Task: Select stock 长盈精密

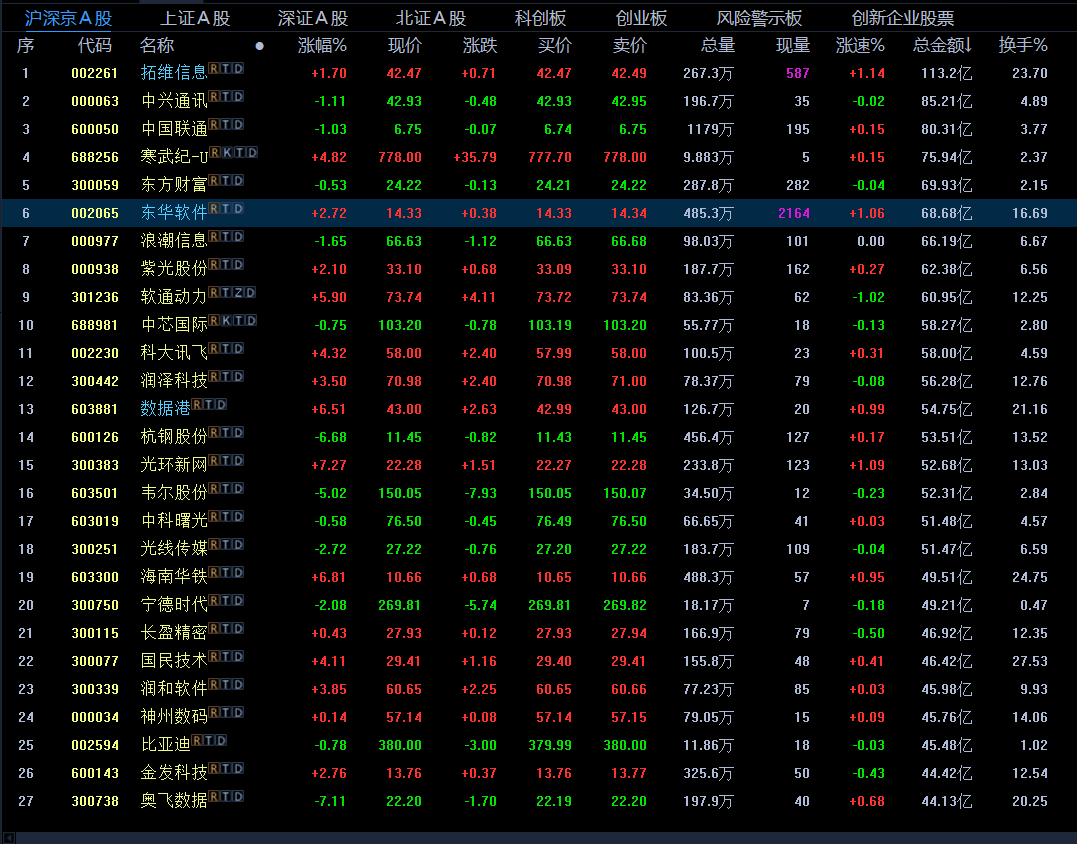Action: click(x=174, y=633)
